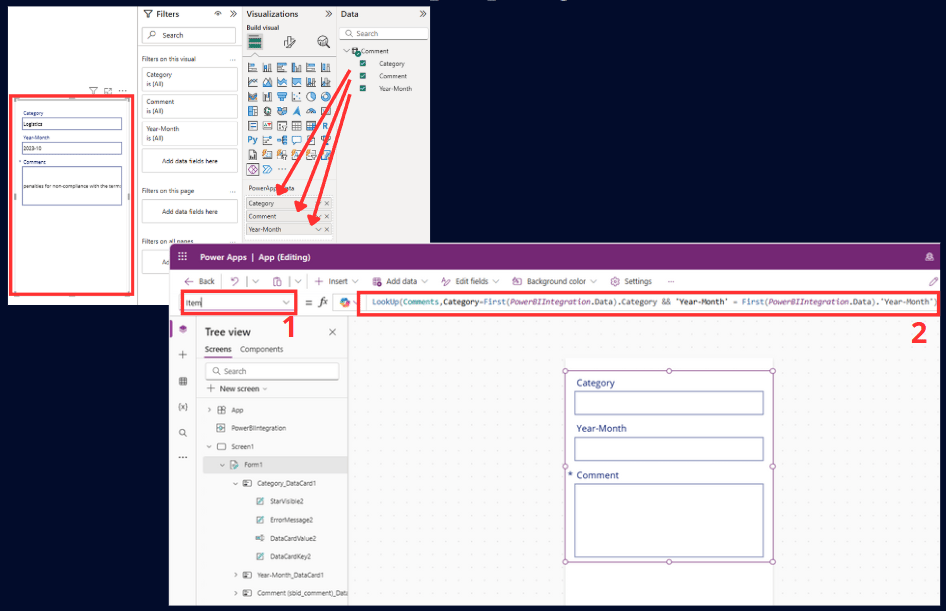Collapse the Visualizations pane
946x611 pixels.
coord(328,13)
